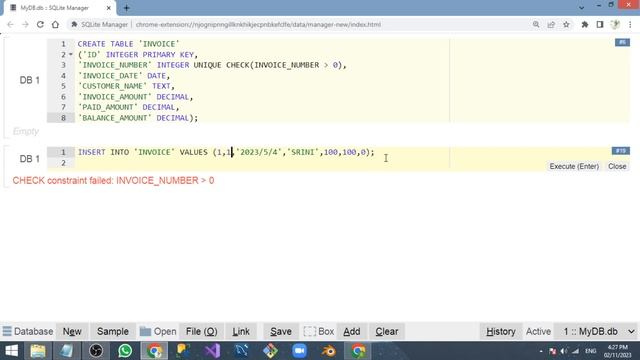
Task: Click the New database button
Action: click(72, 331)
